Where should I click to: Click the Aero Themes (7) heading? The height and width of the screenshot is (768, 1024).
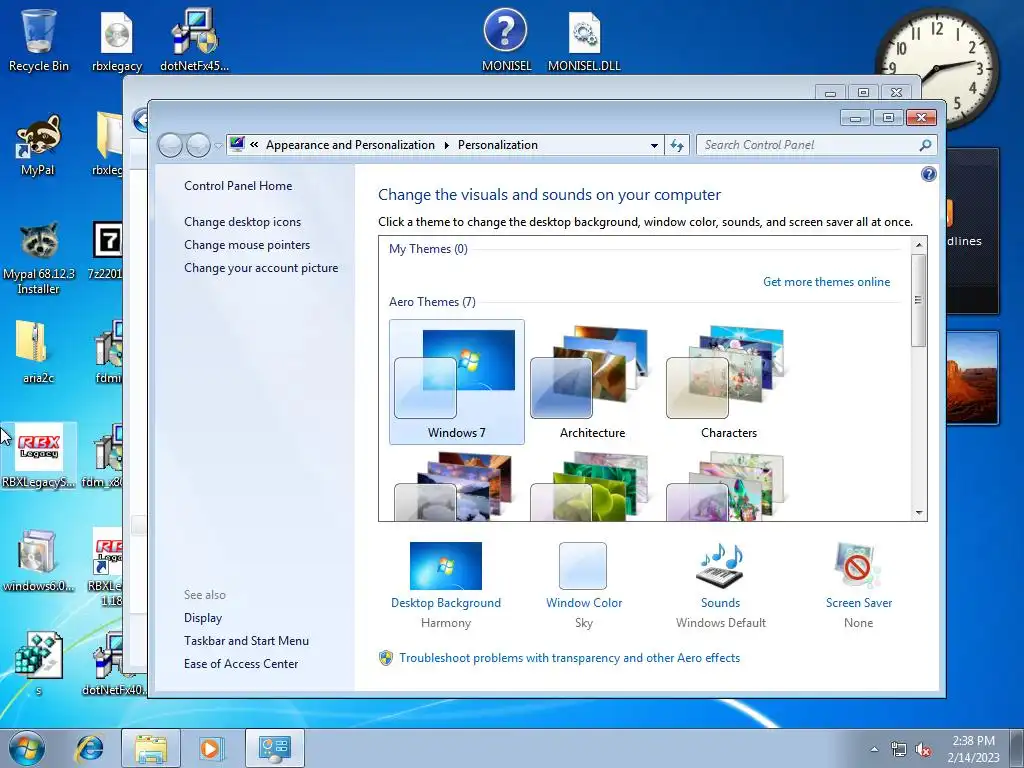coord(432,302)
